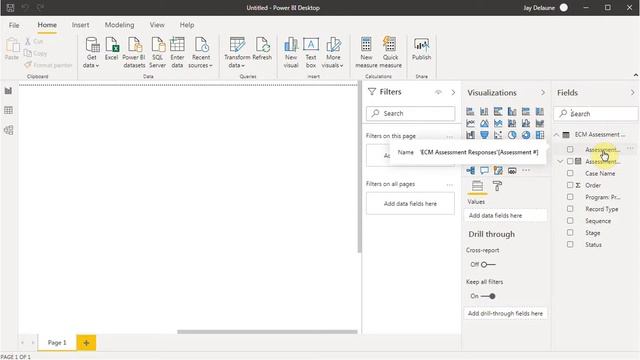Image resolution: width=640 pixels, height=360 pixels.
Task: Select the Page 1 tab
Action: click(57, 342)
